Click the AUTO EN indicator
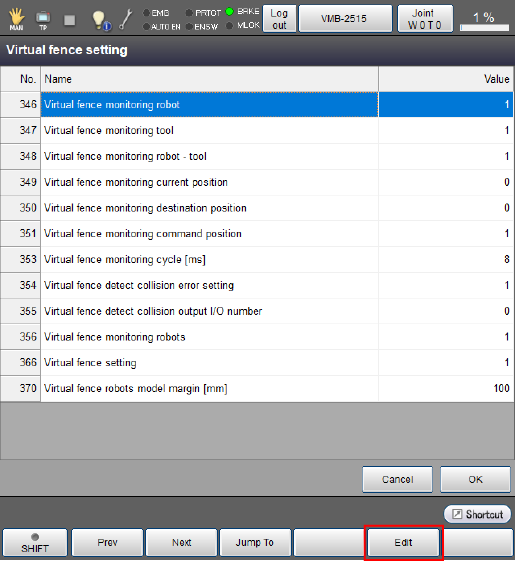This screenshot has width=515, height=561. click(162, 27)
